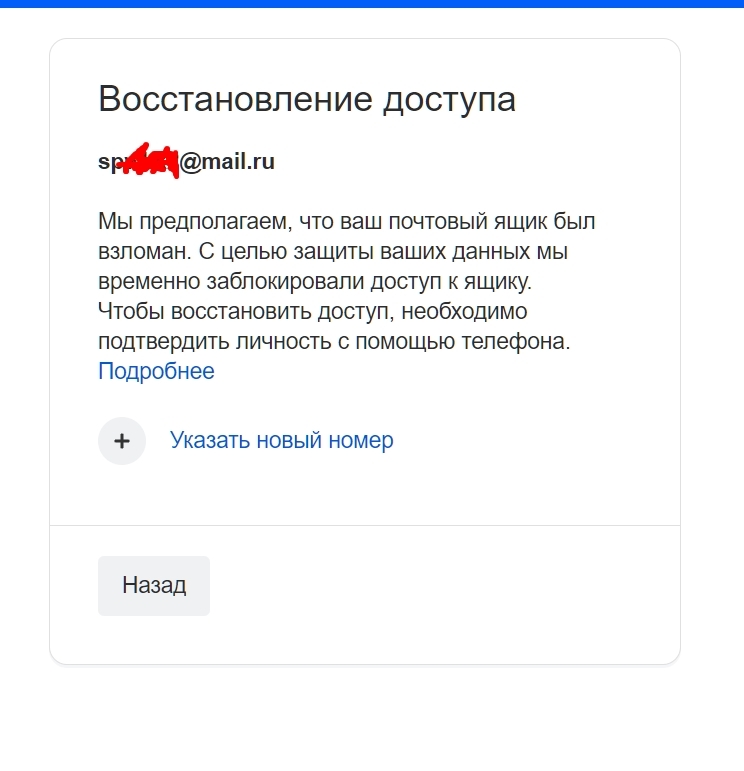Click the word "взломан" in the message
The image size is (744, 771).
point(134,251)
